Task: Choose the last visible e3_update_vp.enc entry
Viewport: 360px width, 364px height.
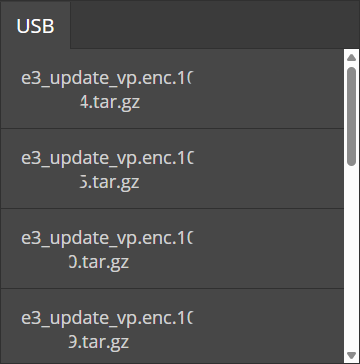Action: [172, 326]
